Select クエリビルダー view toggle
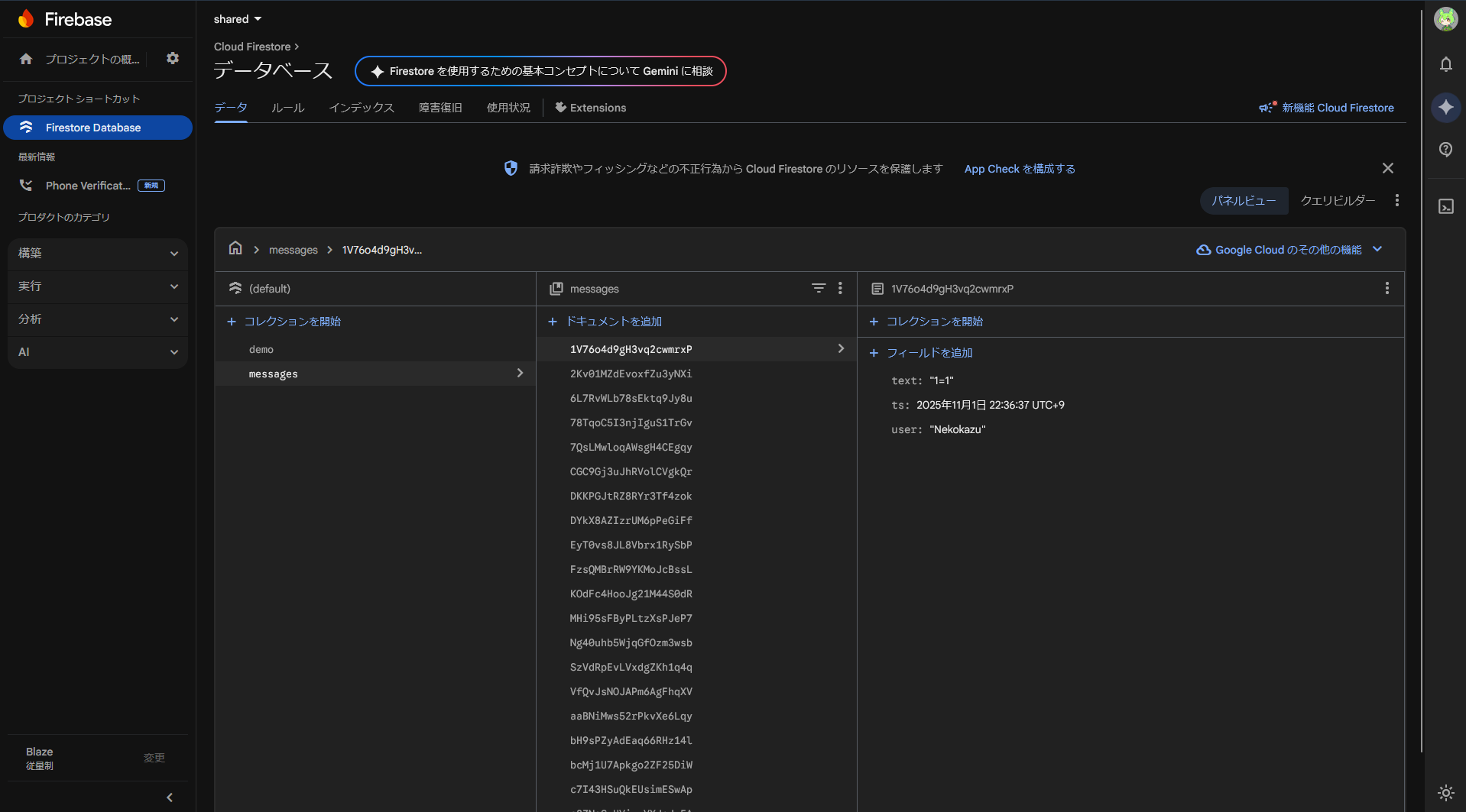Screen dimensions: 1466x812 click(x=1338, y=201)
